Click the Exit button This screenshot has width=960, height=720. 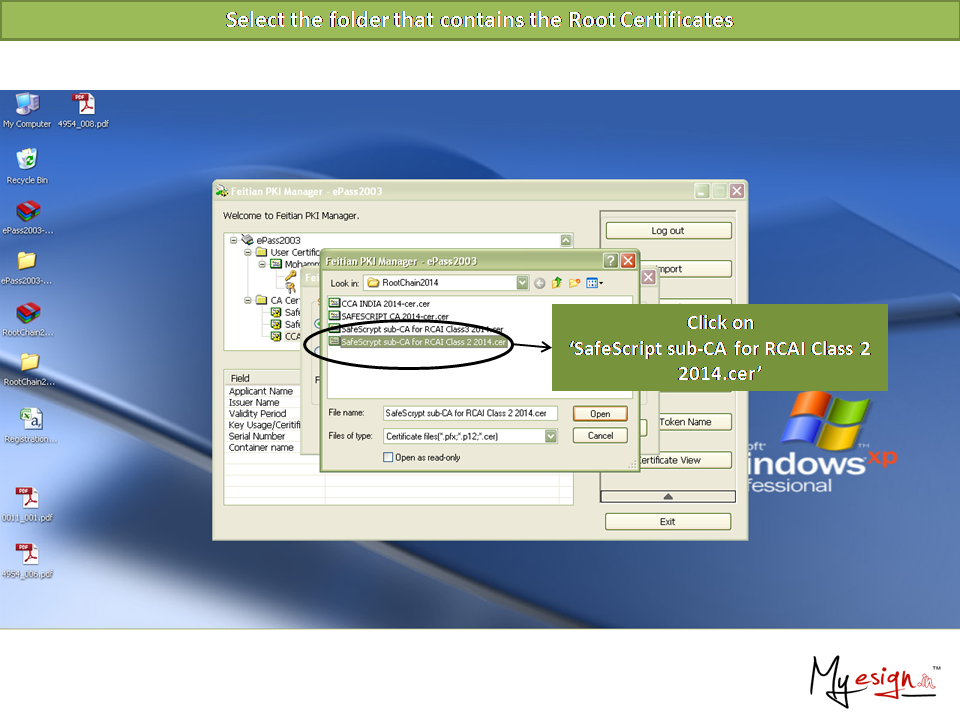click(668, 521)
